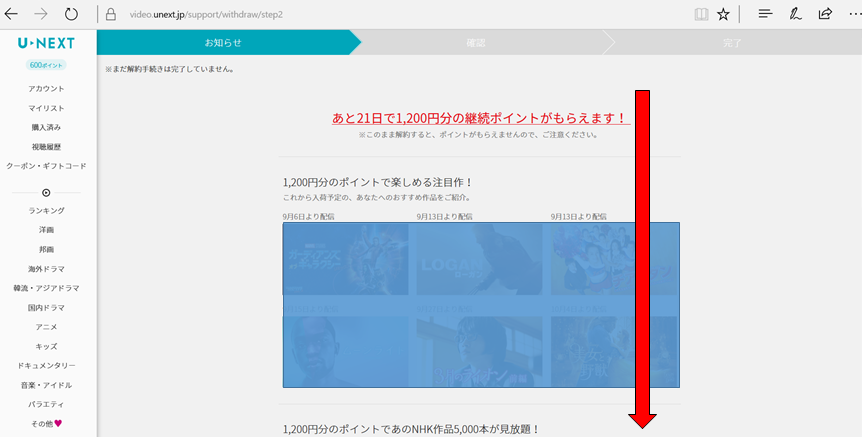Click the browser forward arrow
Image resolution: width=862 pixels, height=437 pixels.
tap(41, 14)
